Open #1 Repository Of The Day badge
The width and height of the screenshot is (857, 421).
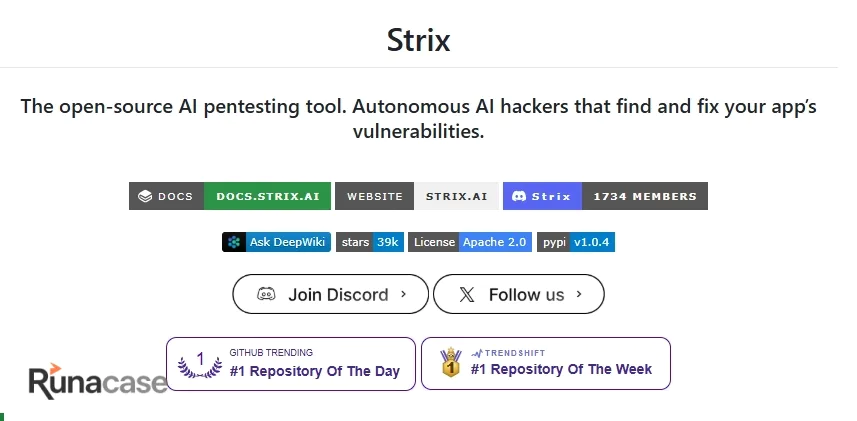point(291,364)
